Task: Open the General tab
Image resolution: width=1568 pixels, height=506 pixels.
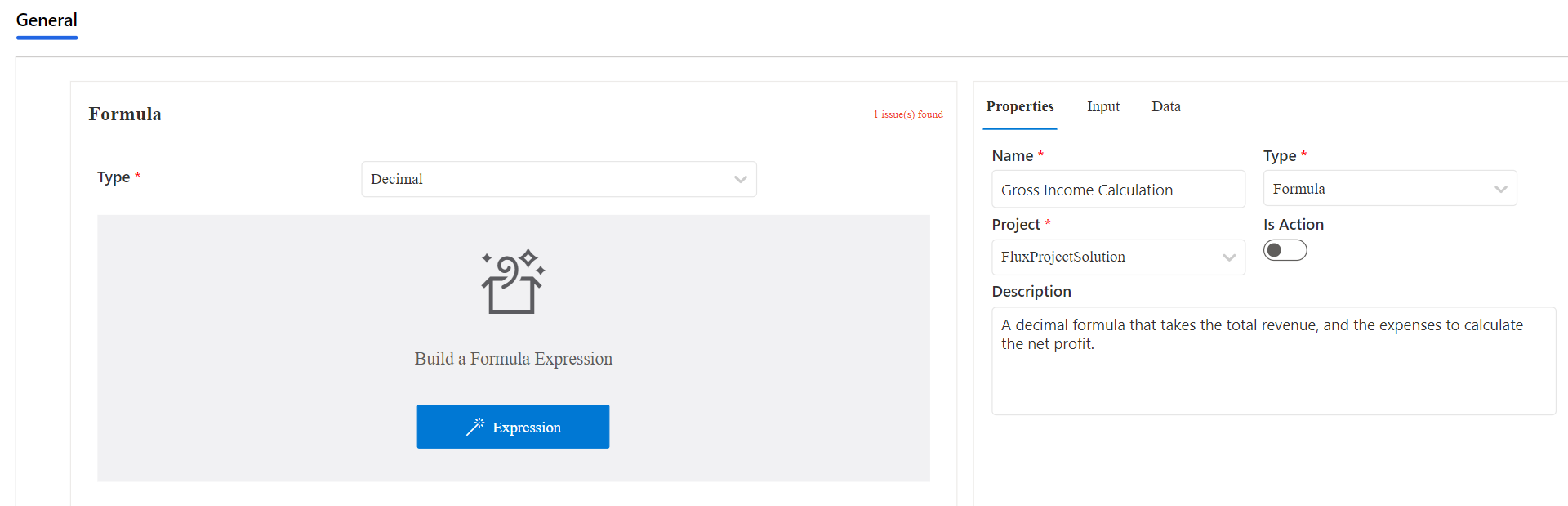Action: (47, 20)
